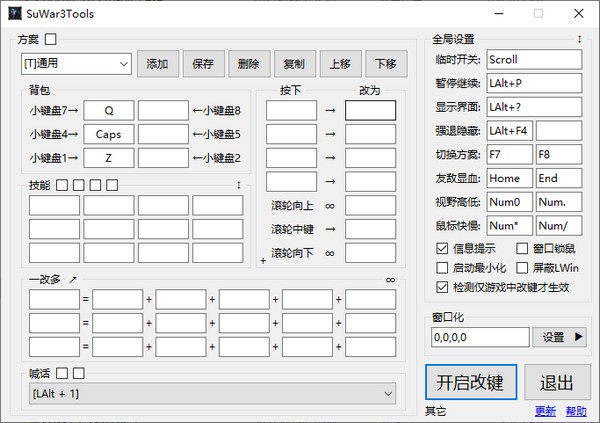Toggle the fourth 技能 checkbox
600x423 pixels.
pos(112,185)
